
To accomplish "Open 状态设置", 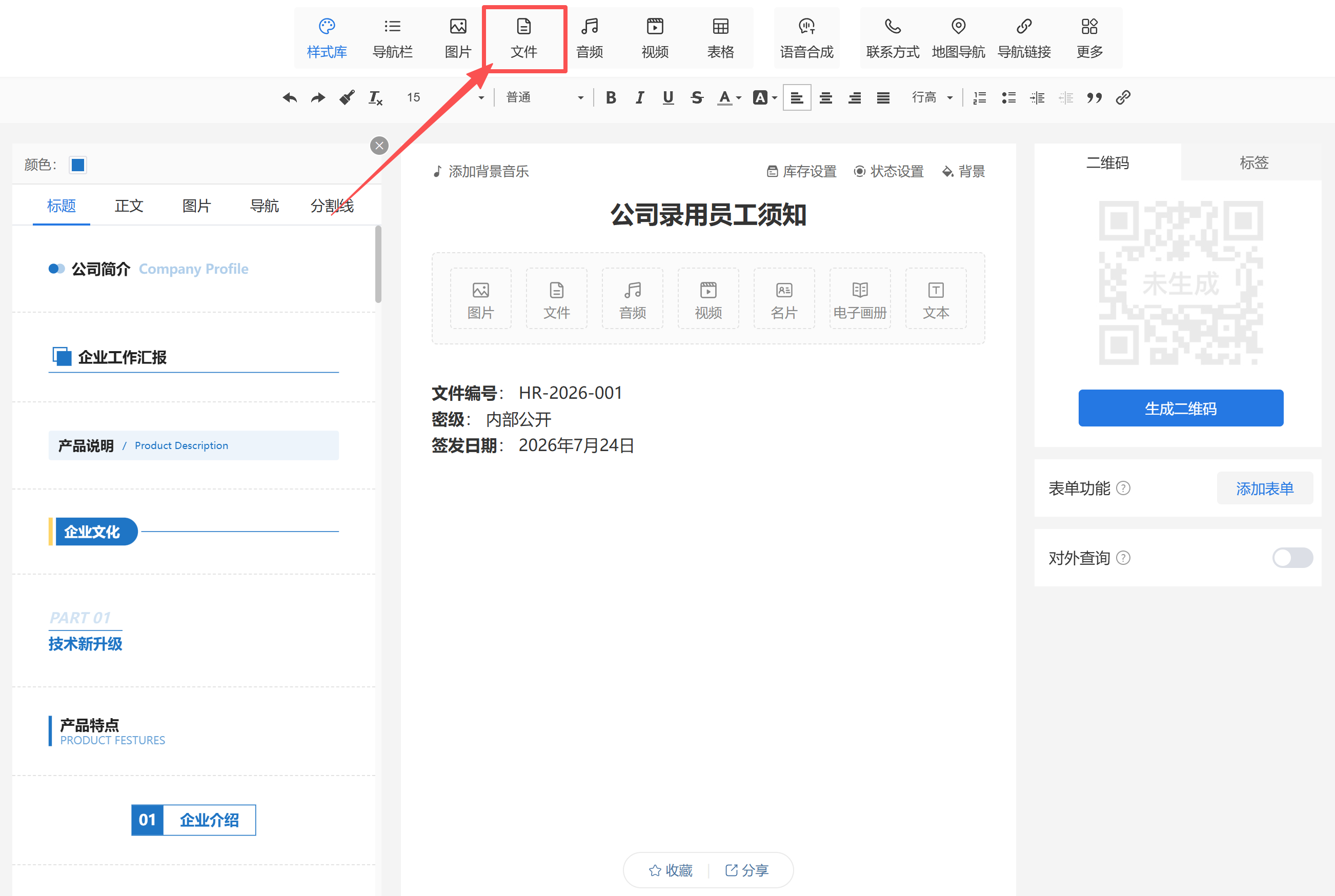I will coord(889,171).
